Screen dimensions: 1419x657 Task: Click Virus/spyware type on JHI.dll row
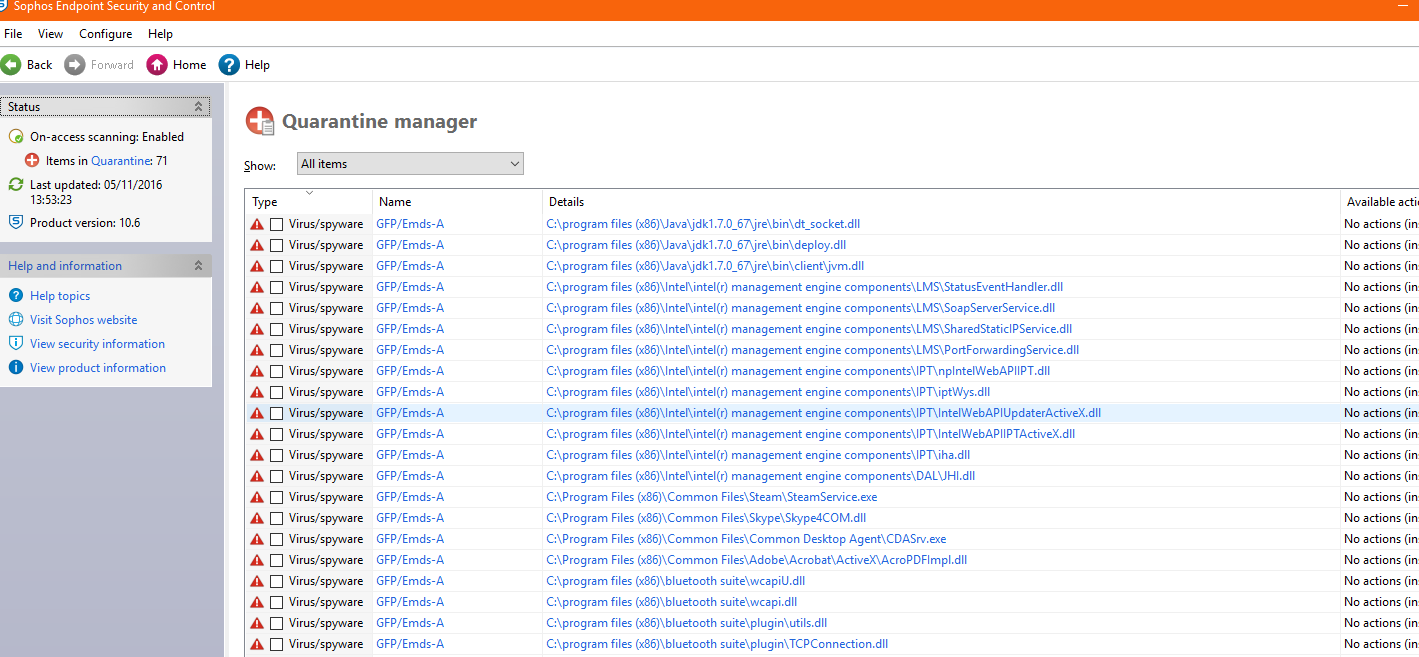coord(326,476)
